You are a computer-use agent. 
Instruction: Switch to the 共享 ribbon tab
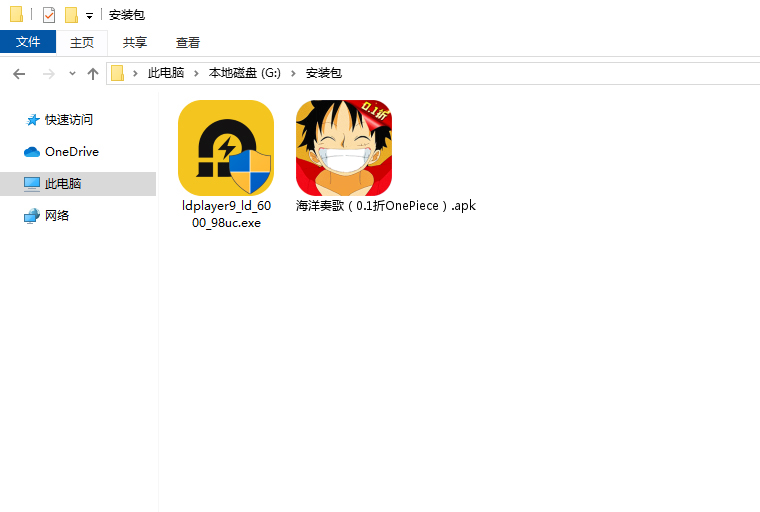[135, 42]
